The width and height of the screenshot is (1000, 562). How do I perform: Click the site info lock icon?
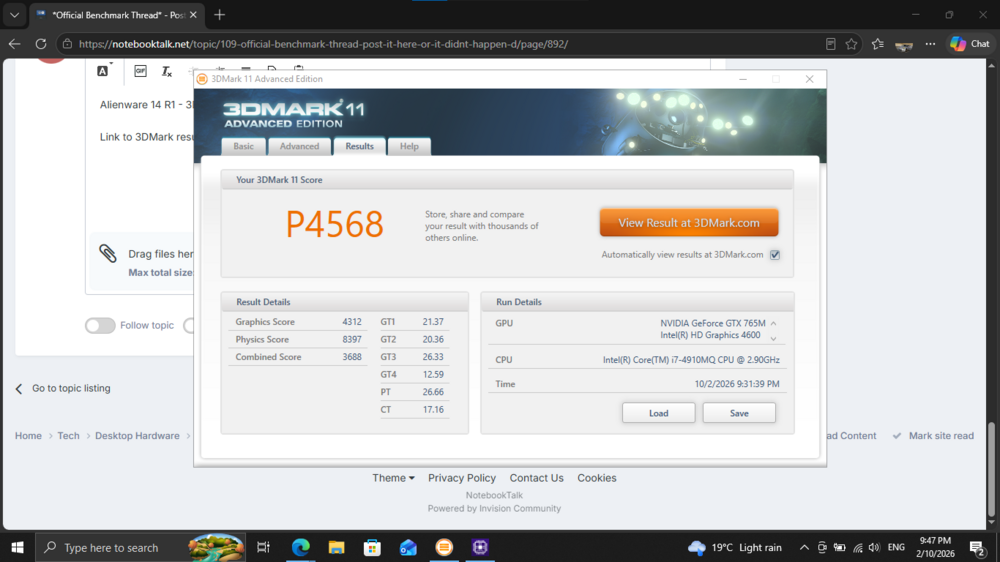(x=67, y=44)
